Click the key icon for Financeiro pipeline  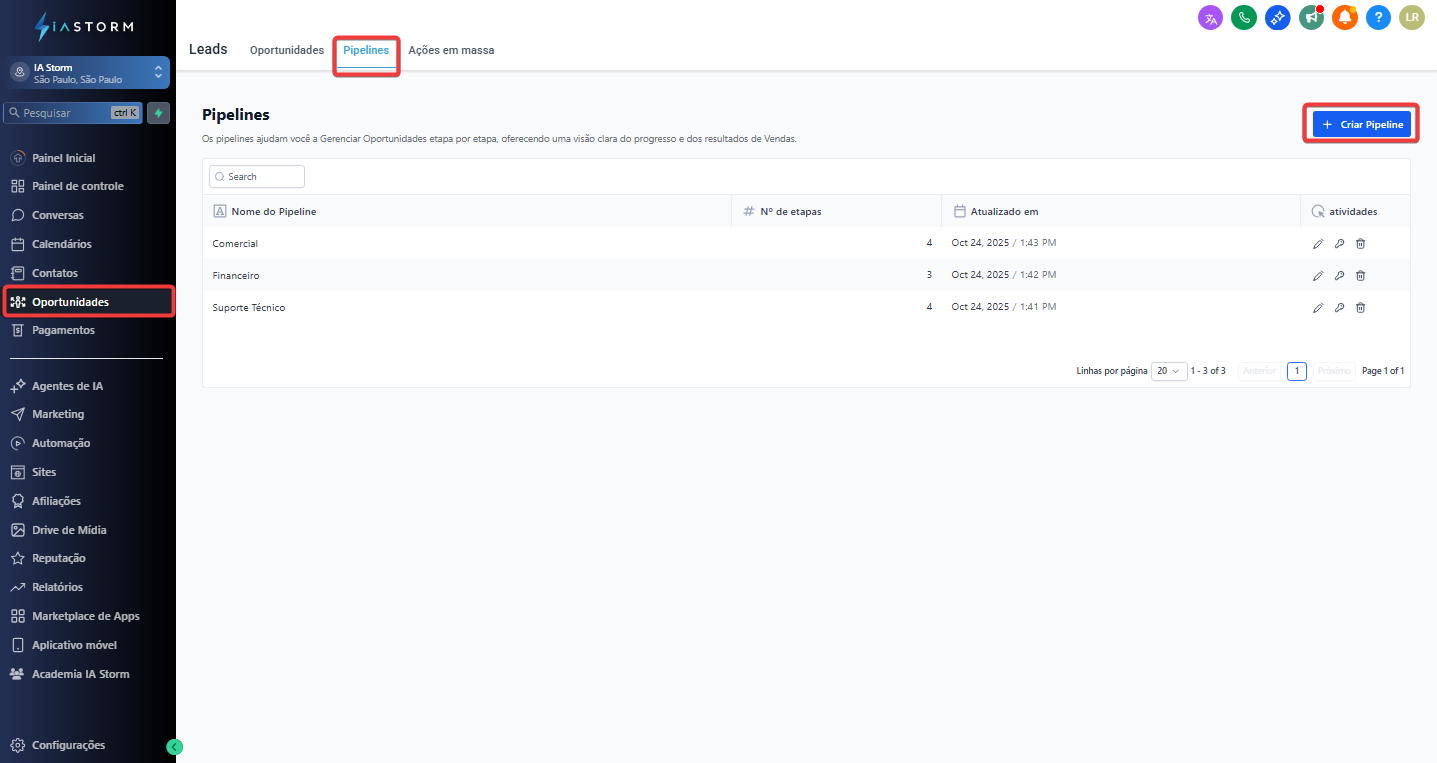[1339, 275]
